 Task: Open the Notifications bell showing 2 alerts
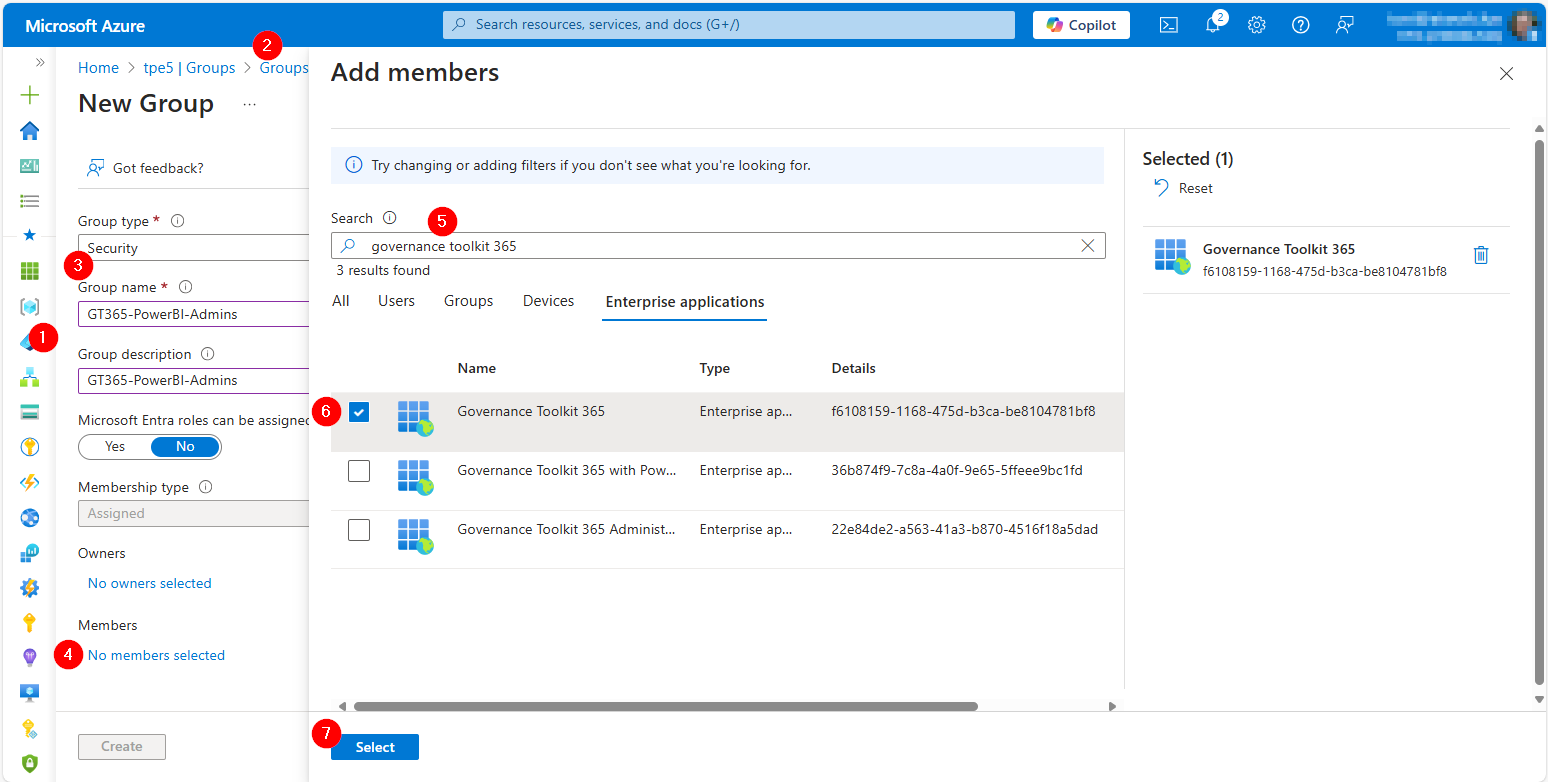pyautogui.click(x=1212, y=24)
